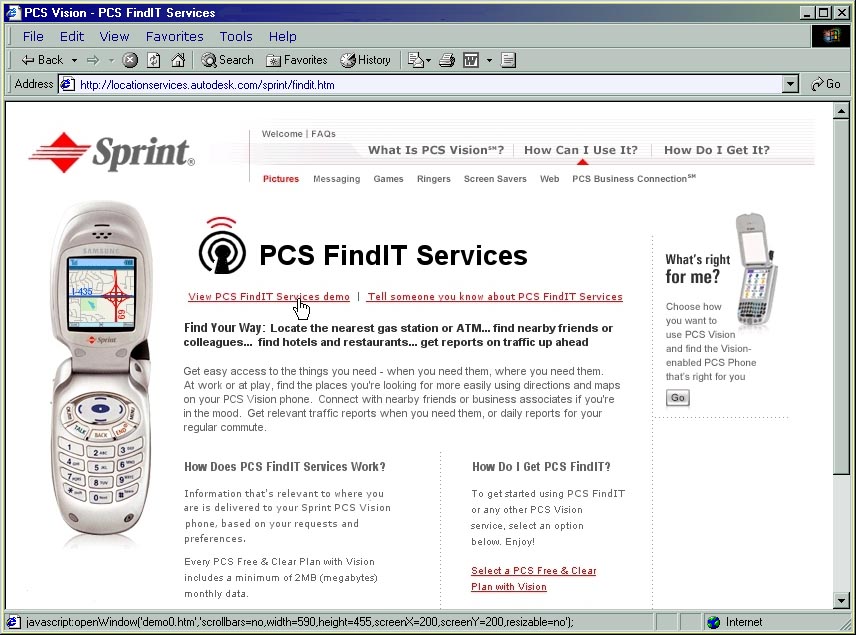Open the Mail button dropdown arrow
856x635 pixels.
[429, 60]
